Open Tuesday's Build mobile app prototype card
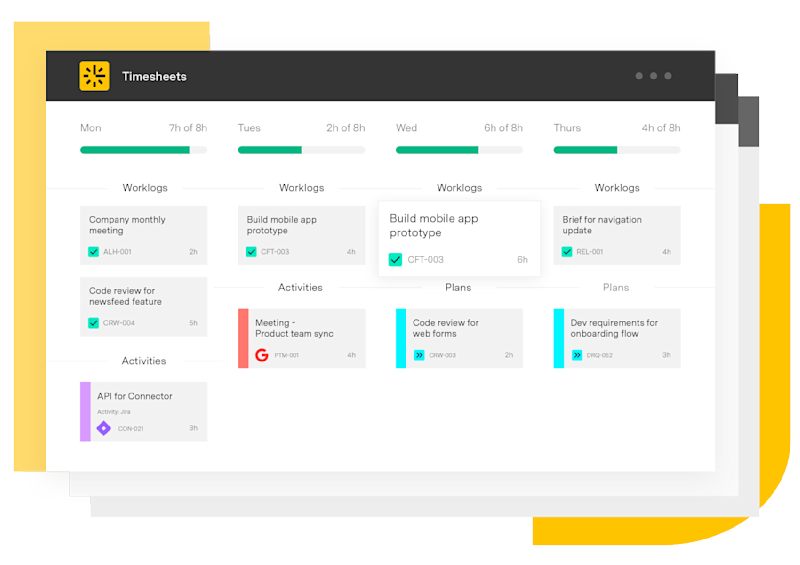This screenshot has width=800, height=565. tap(302, 235)
